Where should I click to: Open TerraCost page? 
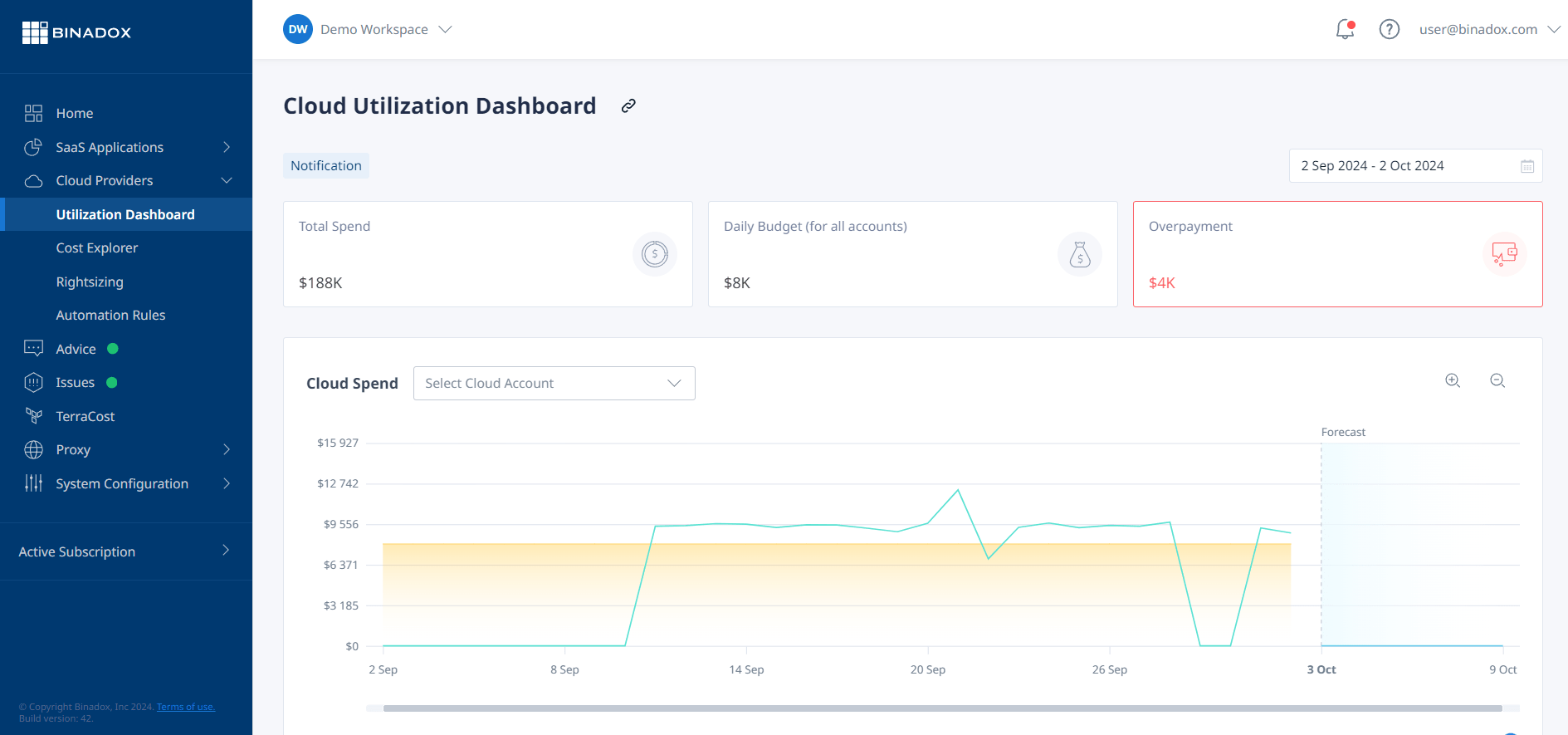(x=85, y=416)
